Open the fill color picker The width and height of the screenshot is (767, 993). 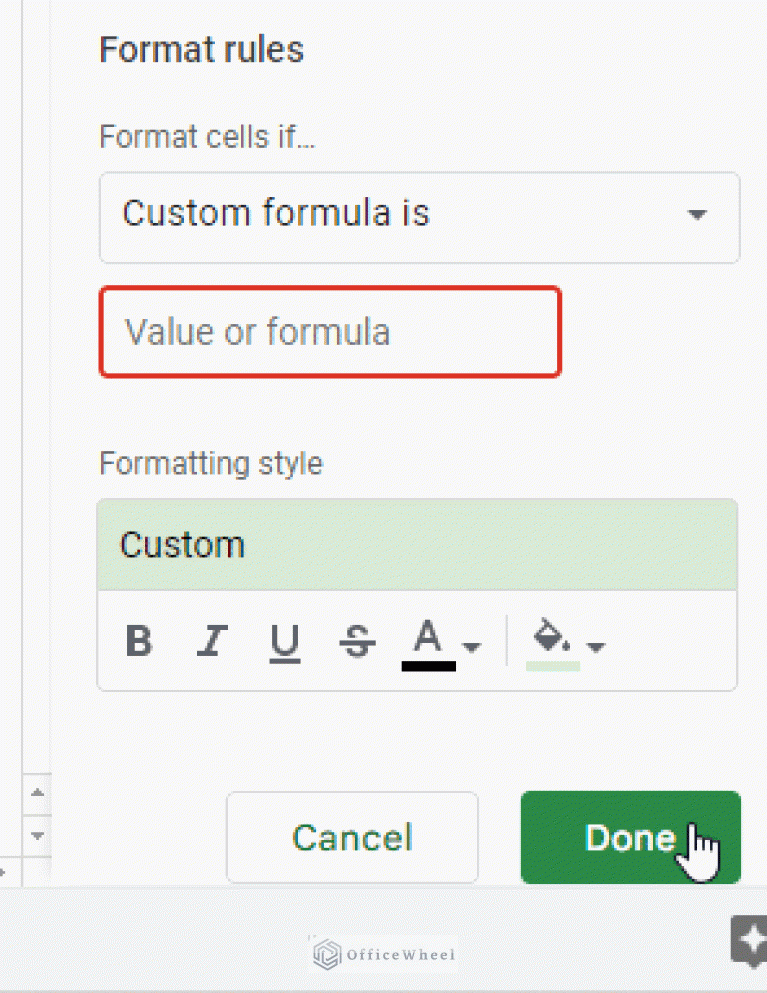coord(549,638)
